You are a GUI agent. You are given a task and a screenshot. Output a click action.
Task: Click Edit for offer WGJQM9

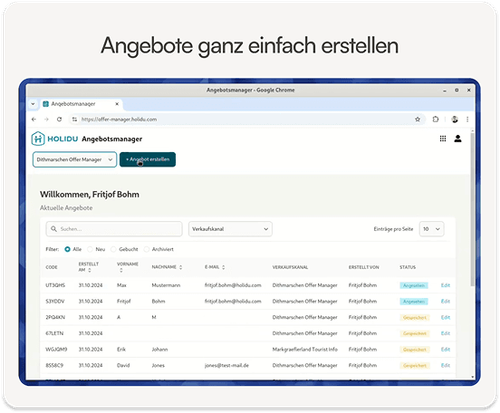coord(445,349)
